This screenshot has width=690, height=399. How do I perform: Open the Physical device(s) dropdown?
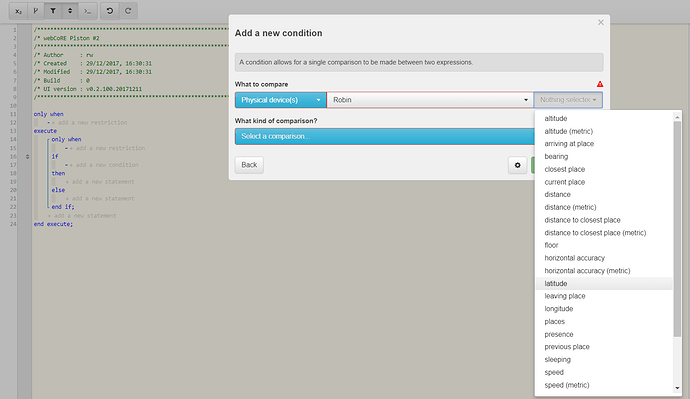pos(281,100)
